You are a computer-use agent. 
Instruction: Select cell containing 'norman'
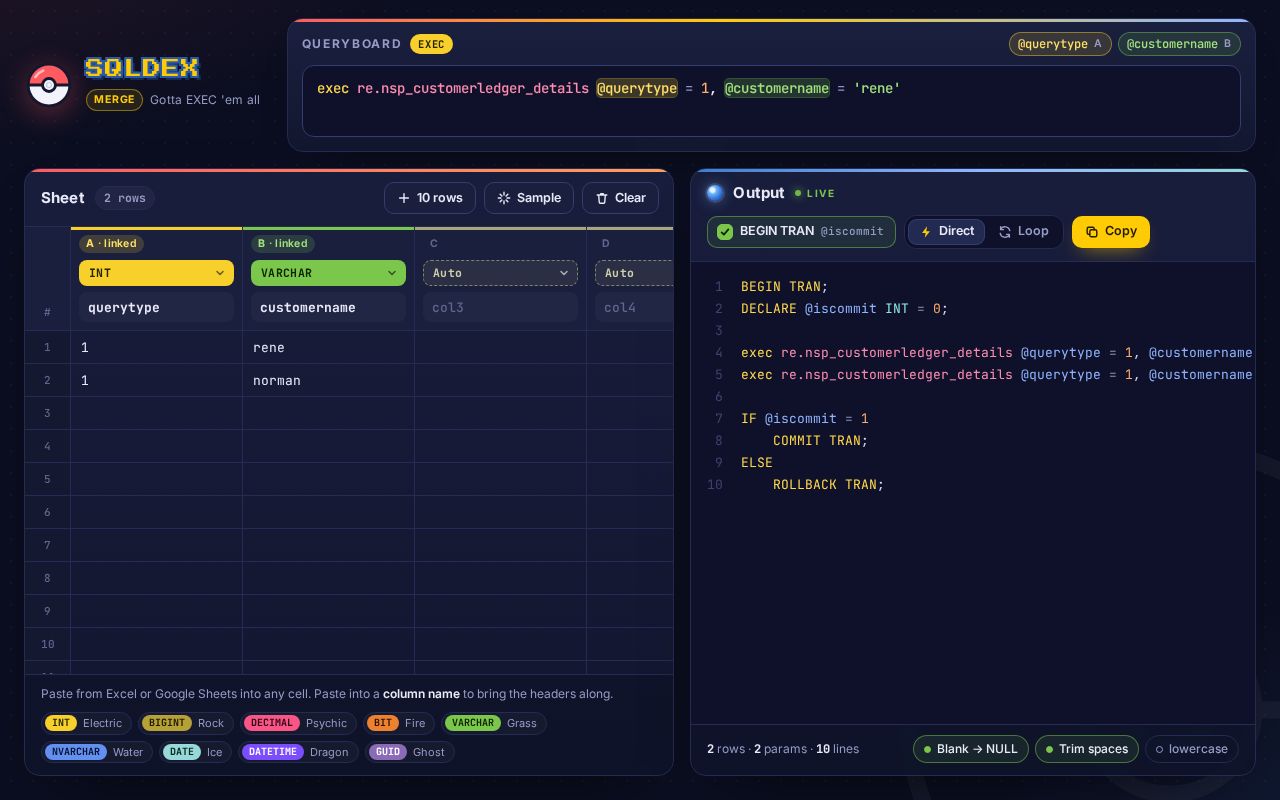click(x=328, y=380)
